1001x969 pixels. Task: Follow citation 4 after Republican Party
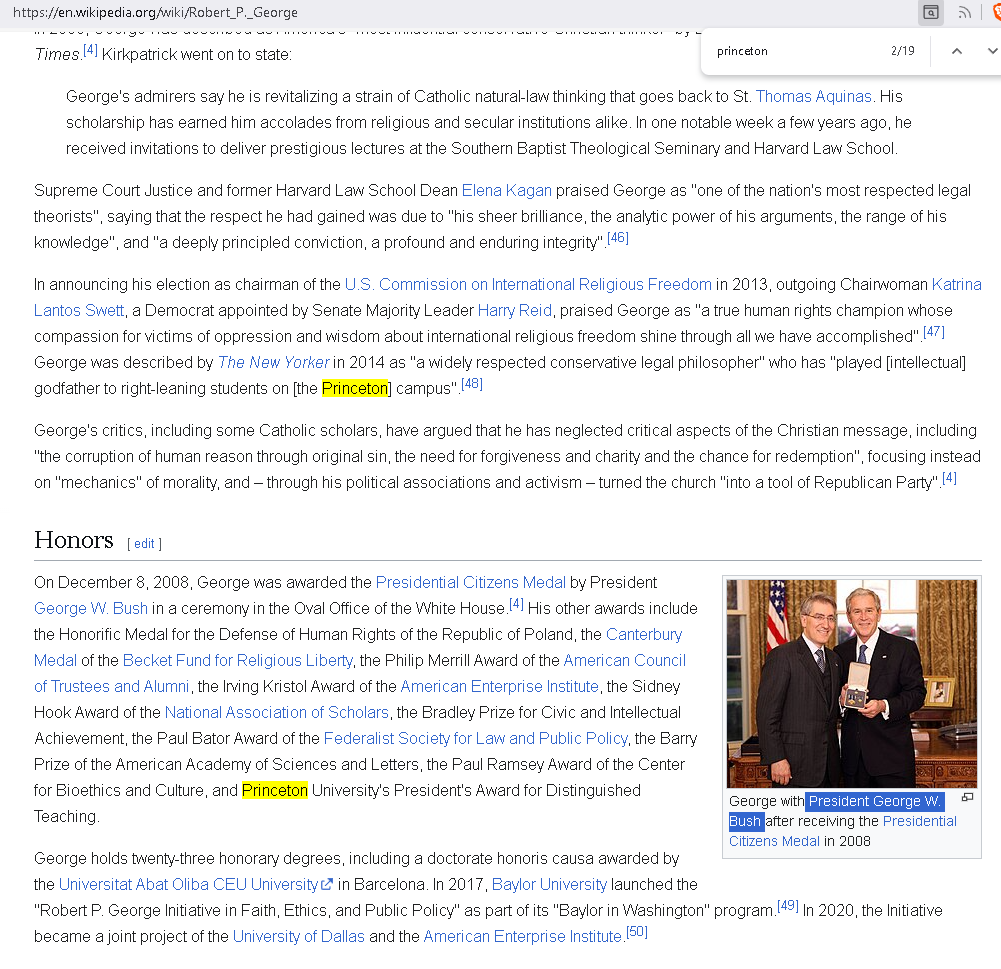click(949, 478)
